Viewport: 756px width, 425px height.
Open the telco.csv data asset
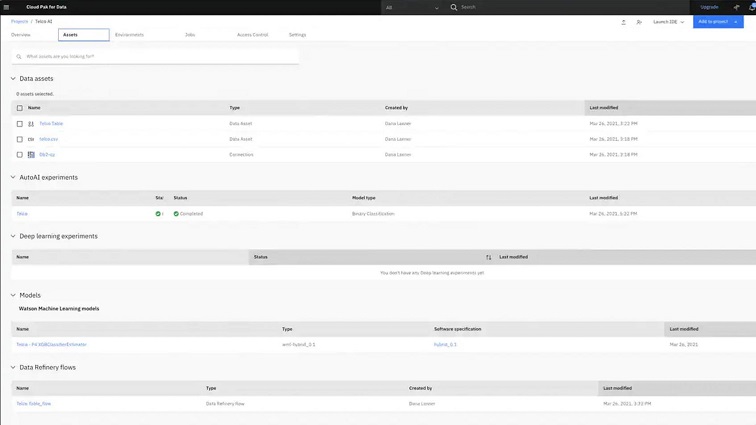click(49, 139)
